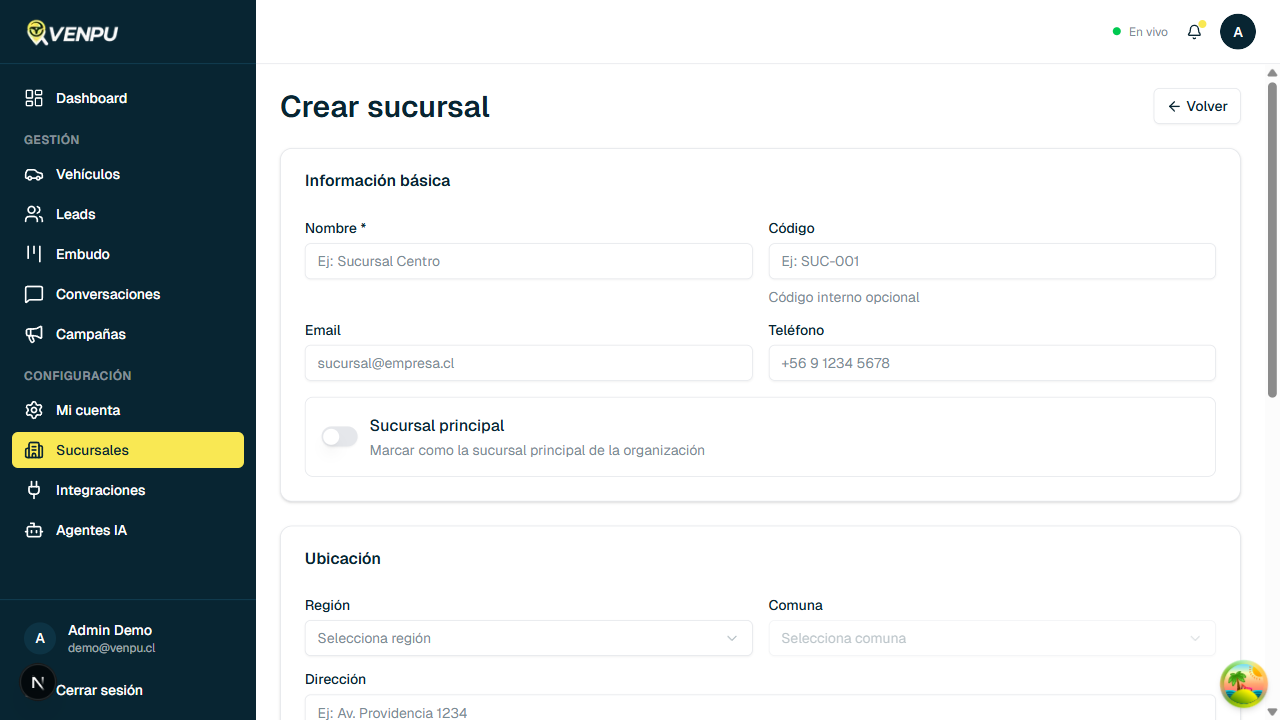
Task: Click the Campañas megaphone icon
Action: [34, 334]
